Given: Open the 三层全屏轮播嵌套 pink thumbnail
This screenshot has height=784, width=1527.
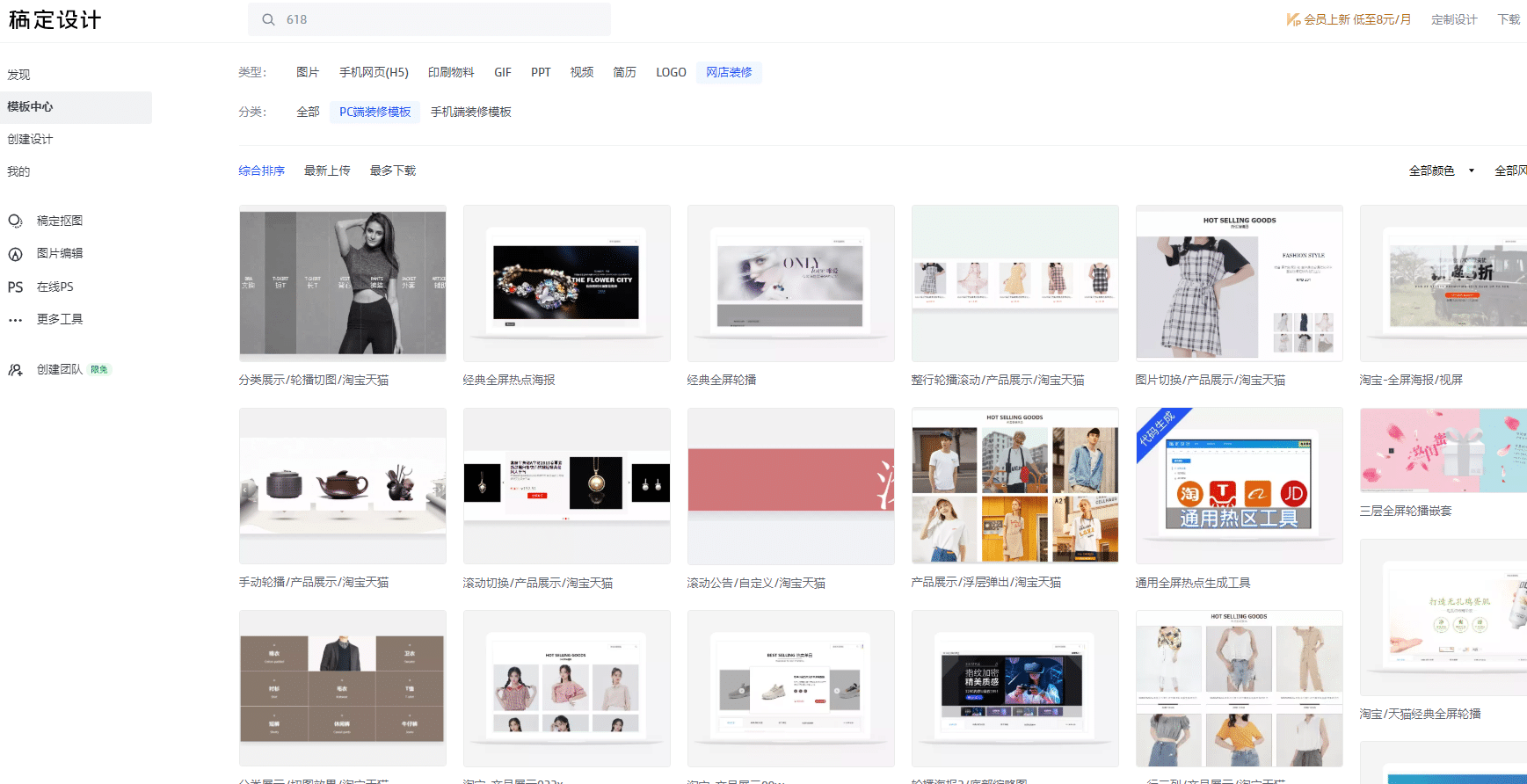Looking at the screenshot, I should pyautogui.click(x=1443, y=450).
